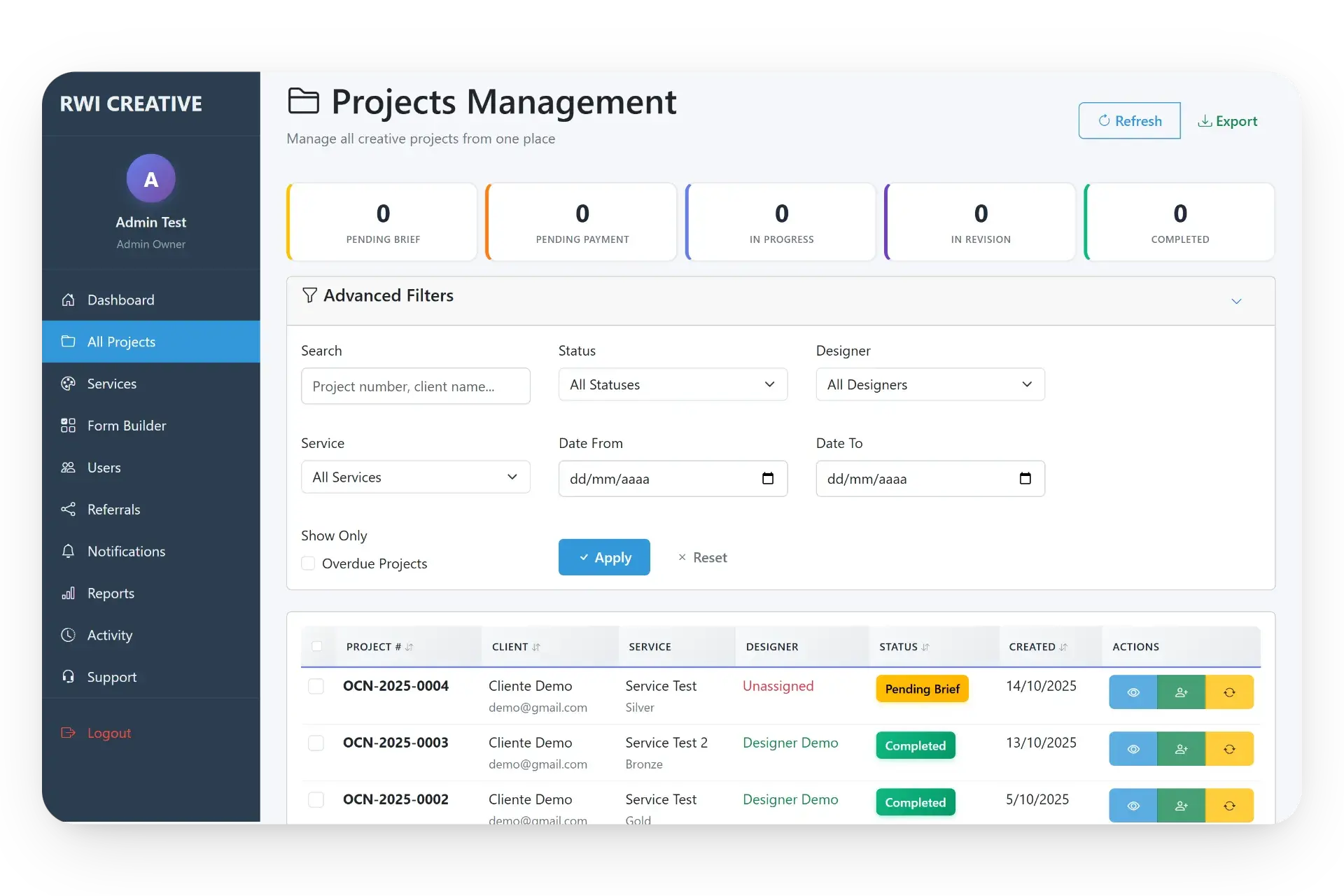This screenshot has width=1344, height=896.
Task: Tick the select-all checkbox in table header
Action: (x=317, y=646)
